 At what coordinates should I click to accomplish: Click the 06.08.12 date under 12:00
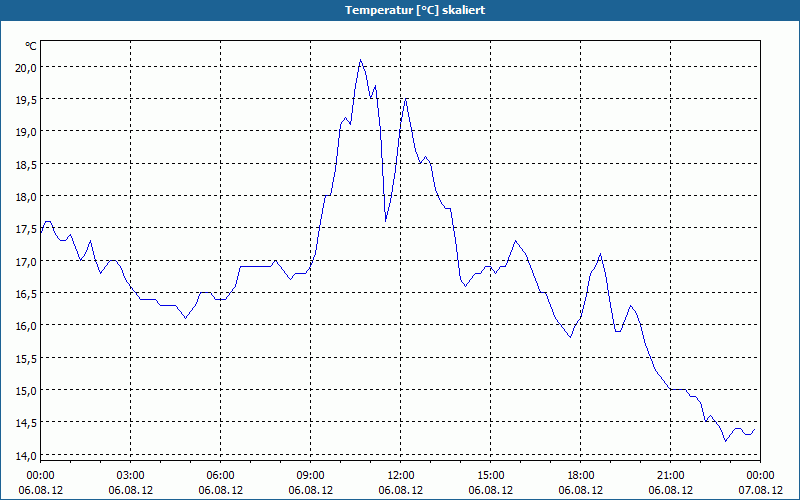(x=401, y=490)
